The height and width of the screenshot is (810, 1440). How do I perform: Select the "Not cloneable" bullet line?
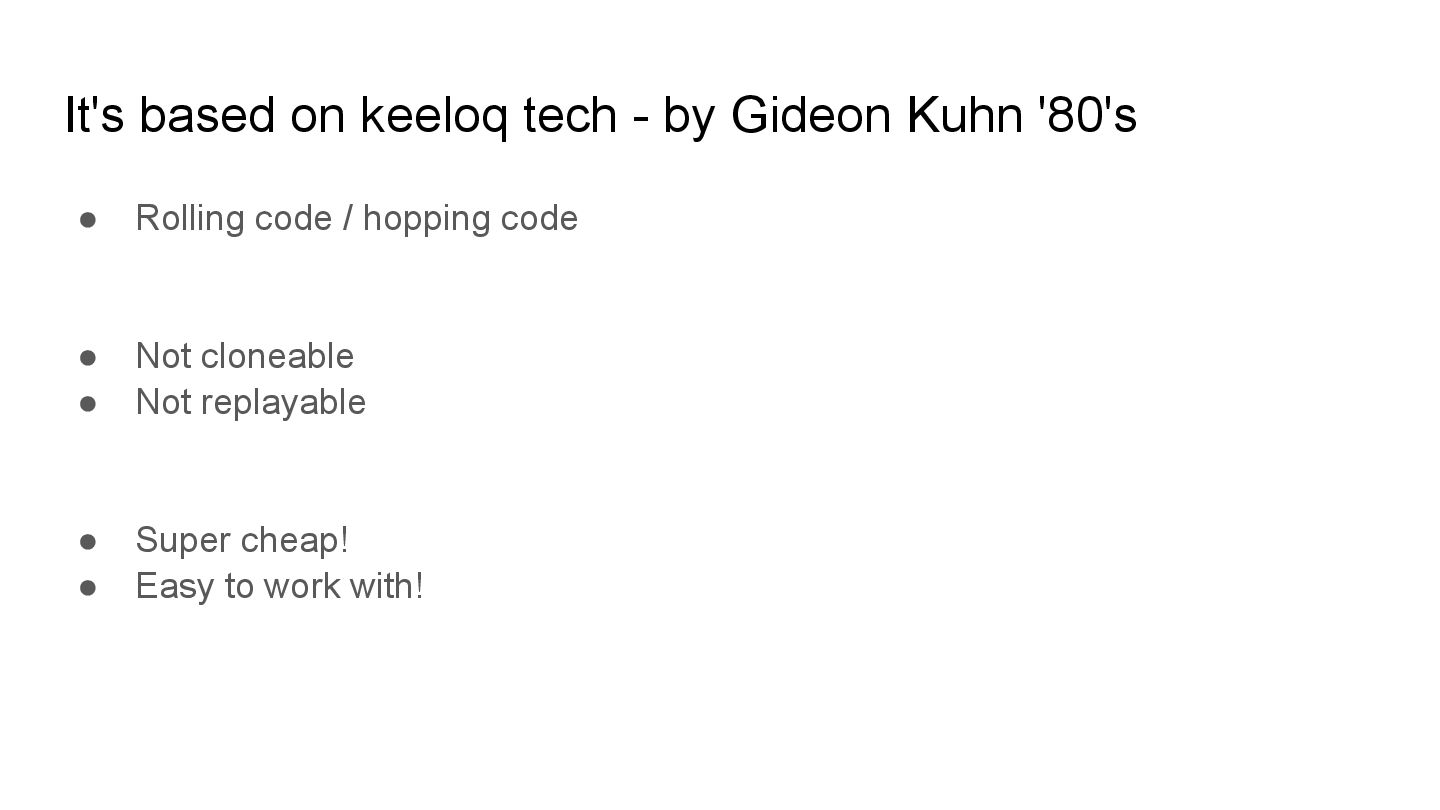point(245,356)
